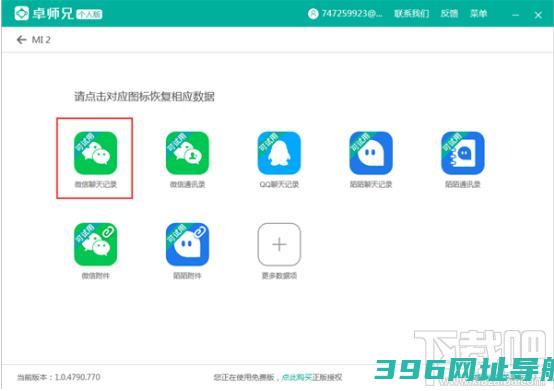Click the 卓师兄 logo in title bar
Viewport: 554px width, 391px height.
(x=22, y=13)
